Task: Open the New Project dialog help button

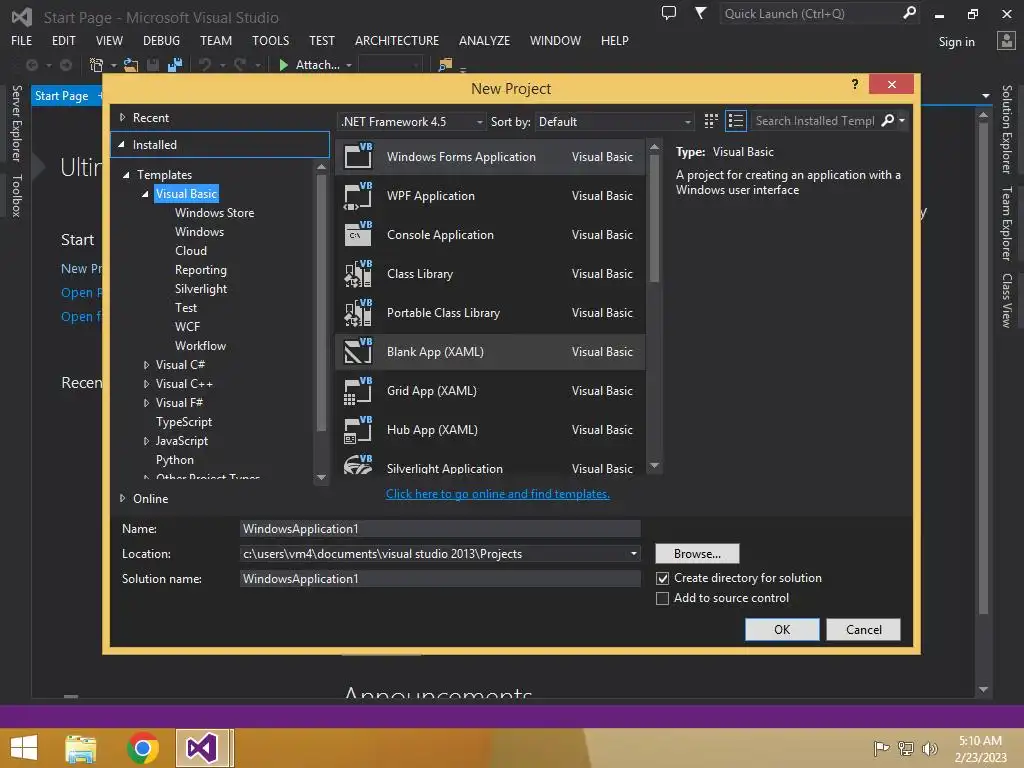Action: pos(855,84)
